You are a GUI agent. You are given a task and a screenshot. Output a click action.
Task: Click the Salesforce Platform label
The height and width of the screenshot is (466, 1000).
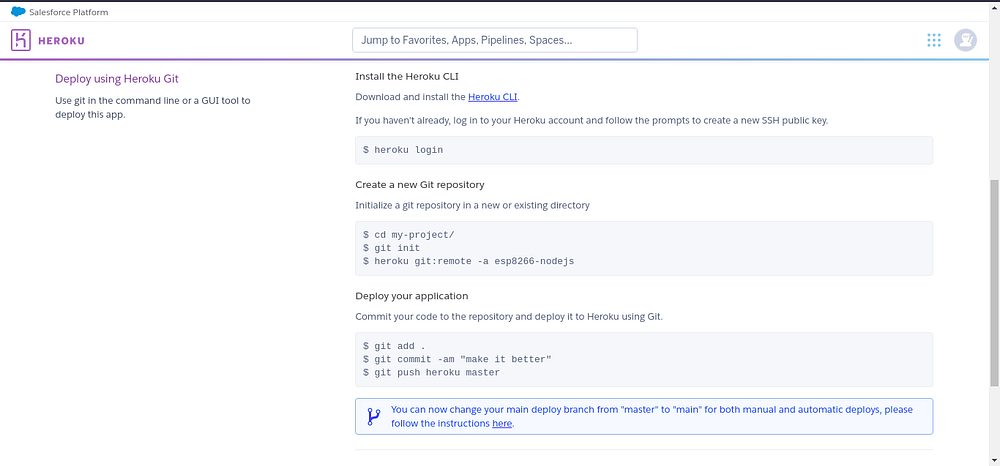point(69,12)
